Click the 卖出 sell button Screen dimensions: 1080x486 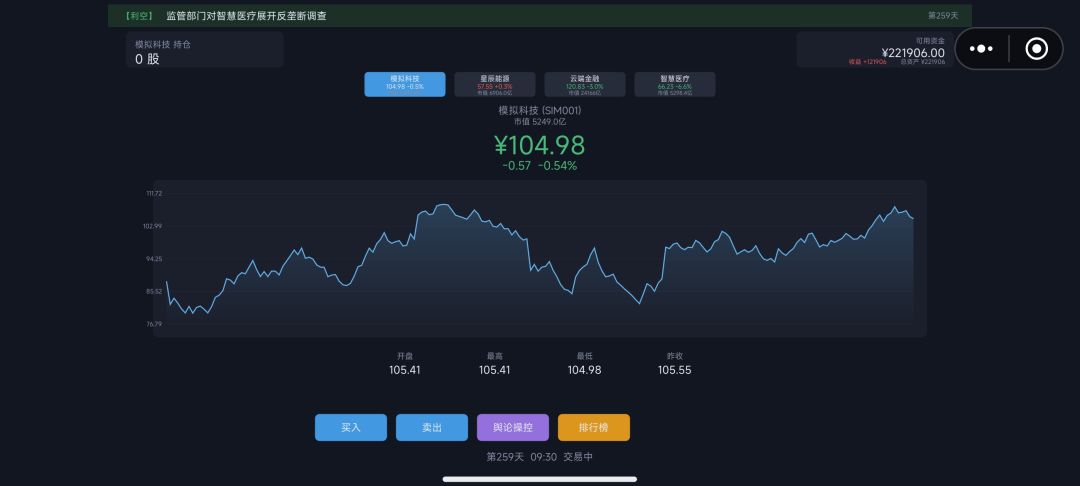coord(432,427)
